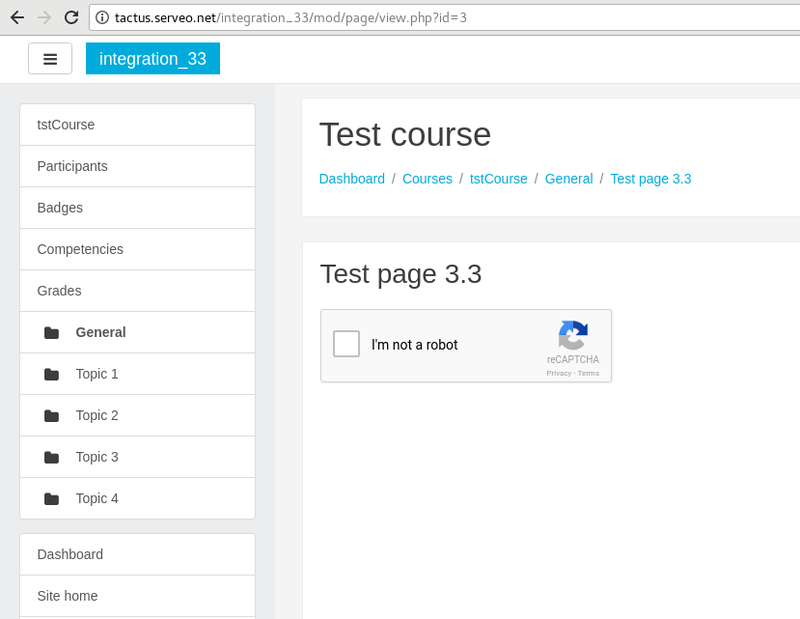
Task: Open the reCAPTCHA Terms link
Action: [588, 374]
